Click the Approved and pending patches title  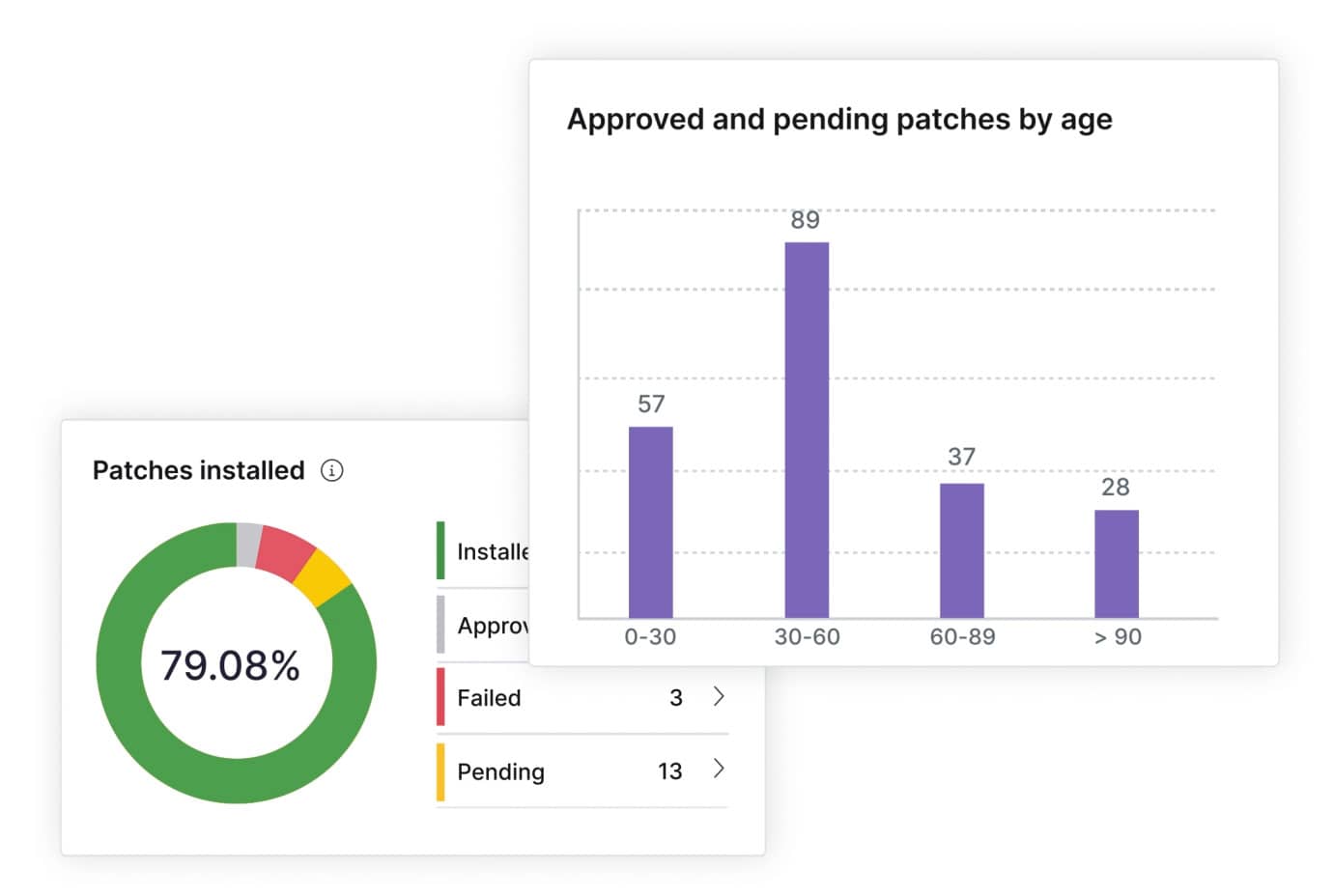839,120
